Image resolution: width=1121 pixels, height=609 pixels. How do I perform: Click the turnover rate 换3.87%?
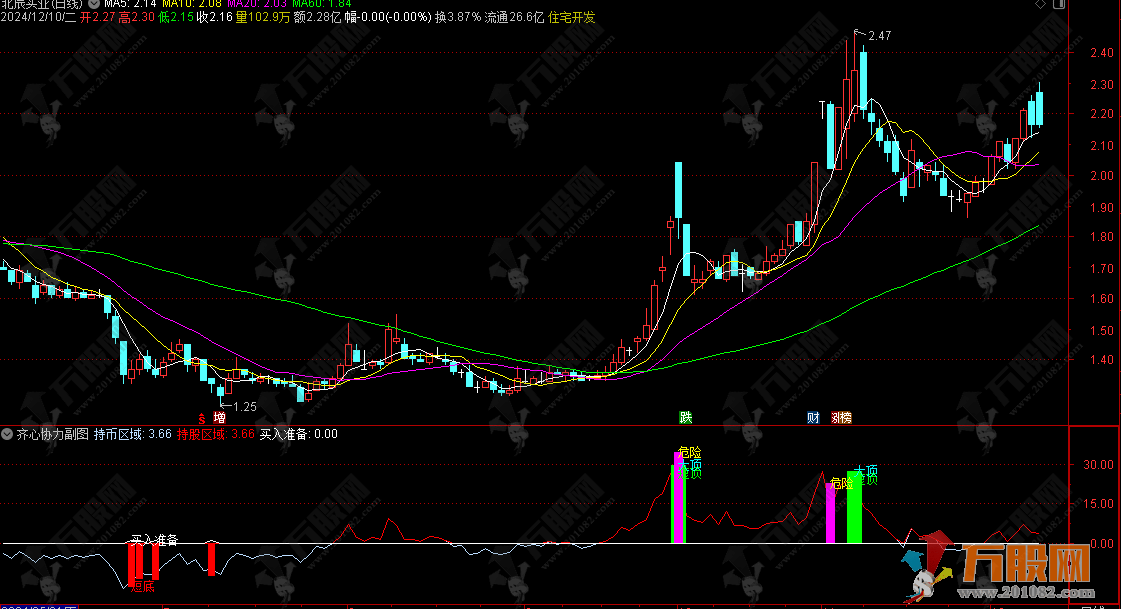coord(458,17)
